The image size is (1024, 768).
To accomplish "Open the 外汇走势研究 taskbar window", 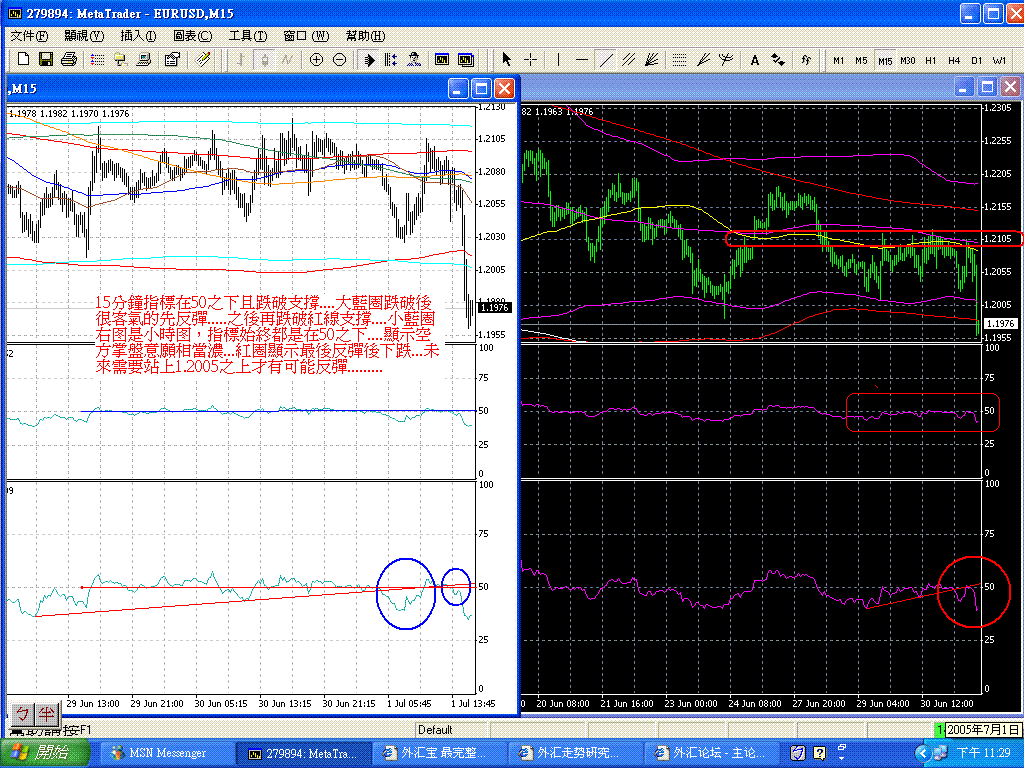I will point(575,754).
